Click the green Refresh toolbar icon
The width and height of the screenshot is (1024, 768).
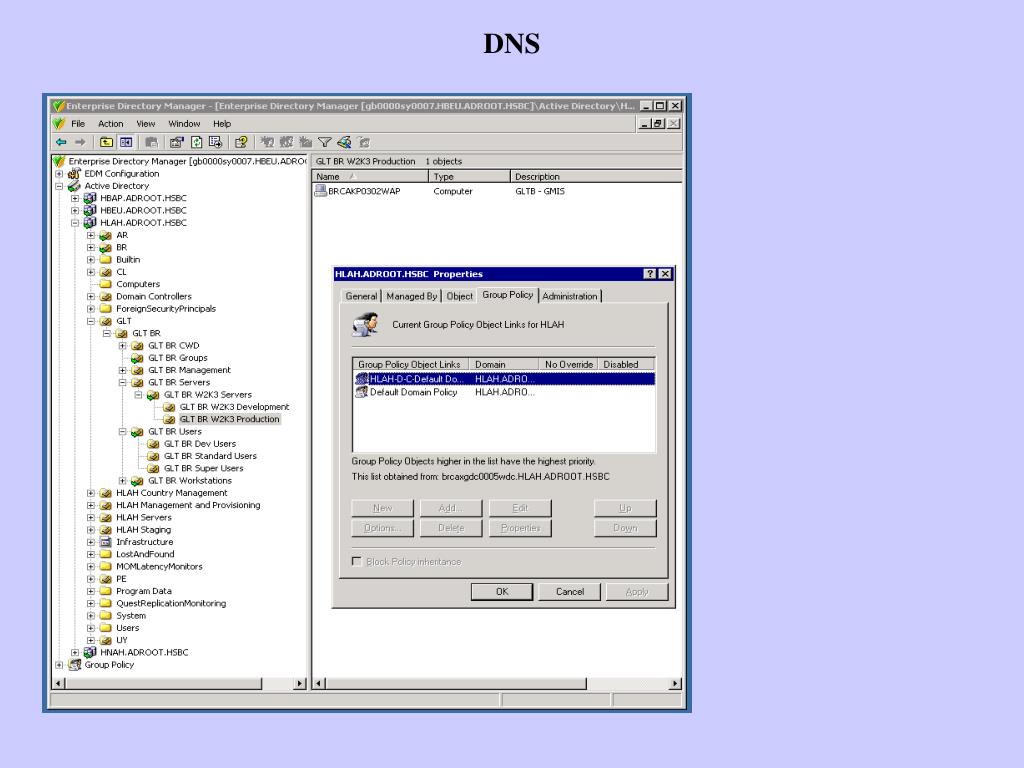coord(197,142)
